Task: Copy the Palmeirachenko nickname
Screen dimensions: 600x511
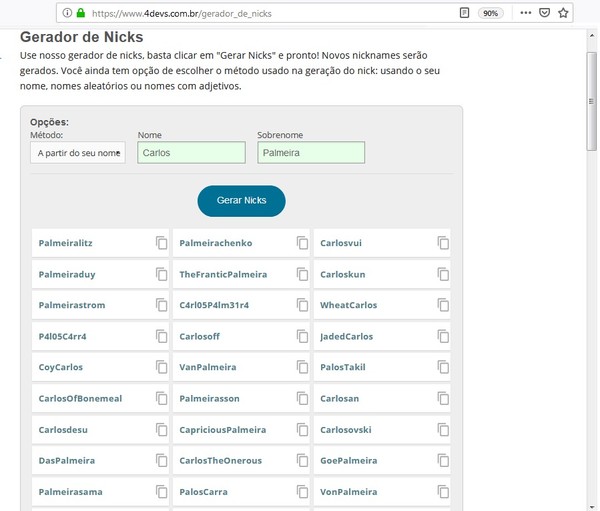Action: (302, 243)
